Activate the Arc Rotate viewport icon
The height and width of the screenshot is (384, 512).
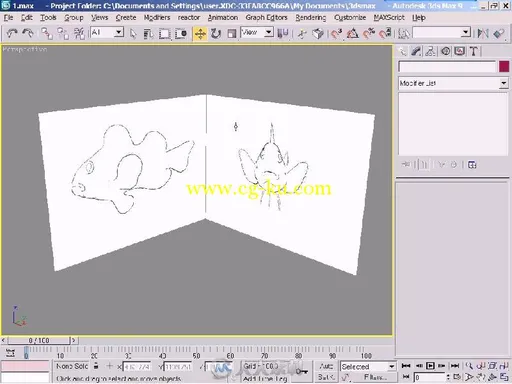coord(493,377)
